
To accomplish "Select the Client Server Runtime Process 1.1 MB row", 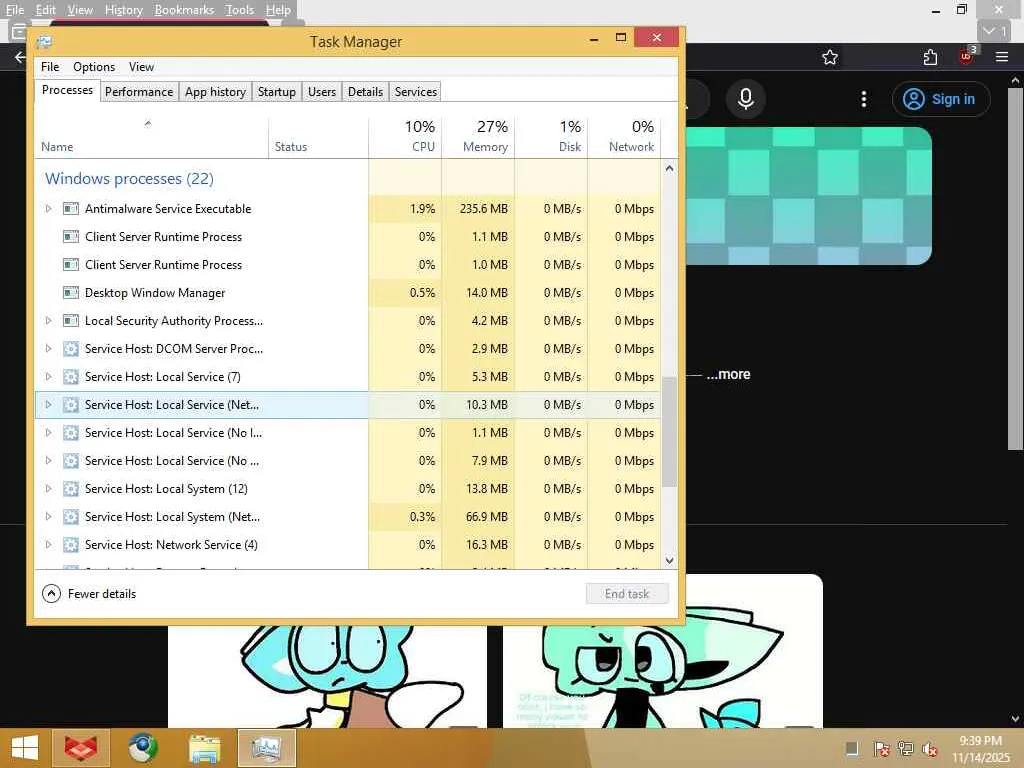I will click(347, 237).
